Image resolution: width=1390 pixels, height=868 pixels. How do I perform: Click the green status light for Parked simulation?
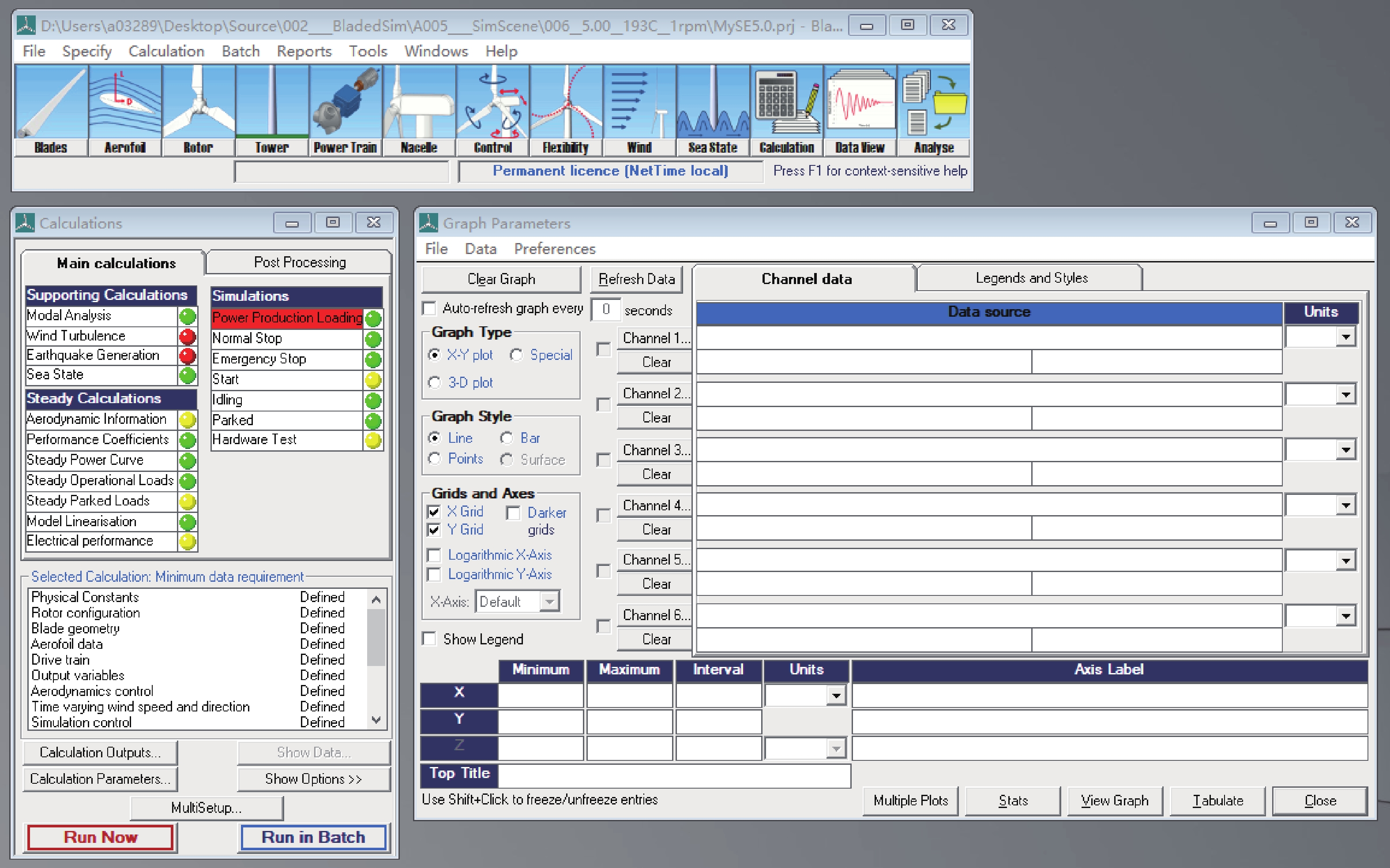(x=373, y=421)
